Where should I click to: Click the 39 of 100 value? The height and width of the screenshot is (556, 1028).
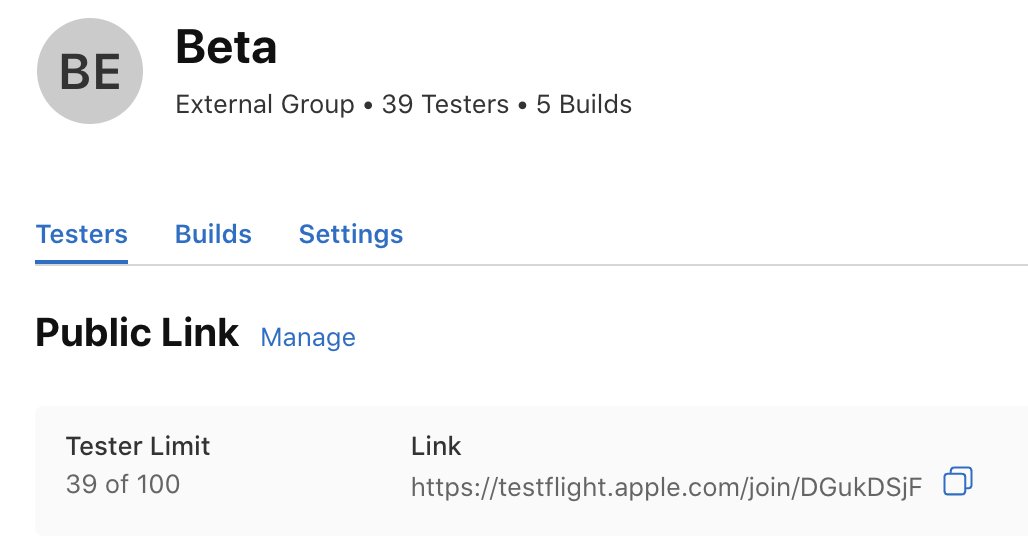(123, 484)
